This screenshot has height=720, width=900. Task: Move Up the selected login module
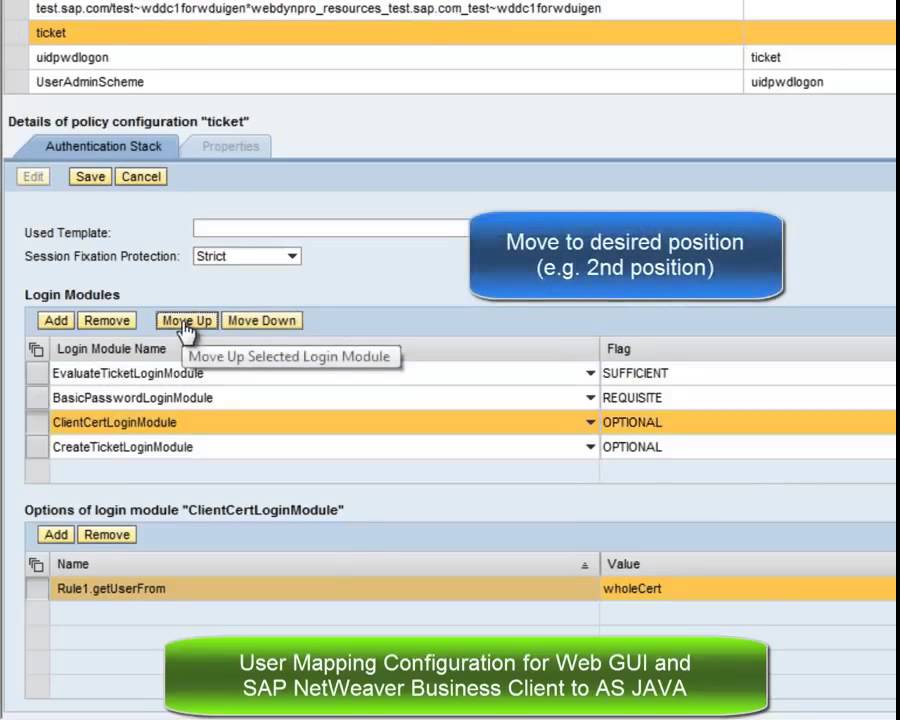pyautogui.click(x=187, y=320)
